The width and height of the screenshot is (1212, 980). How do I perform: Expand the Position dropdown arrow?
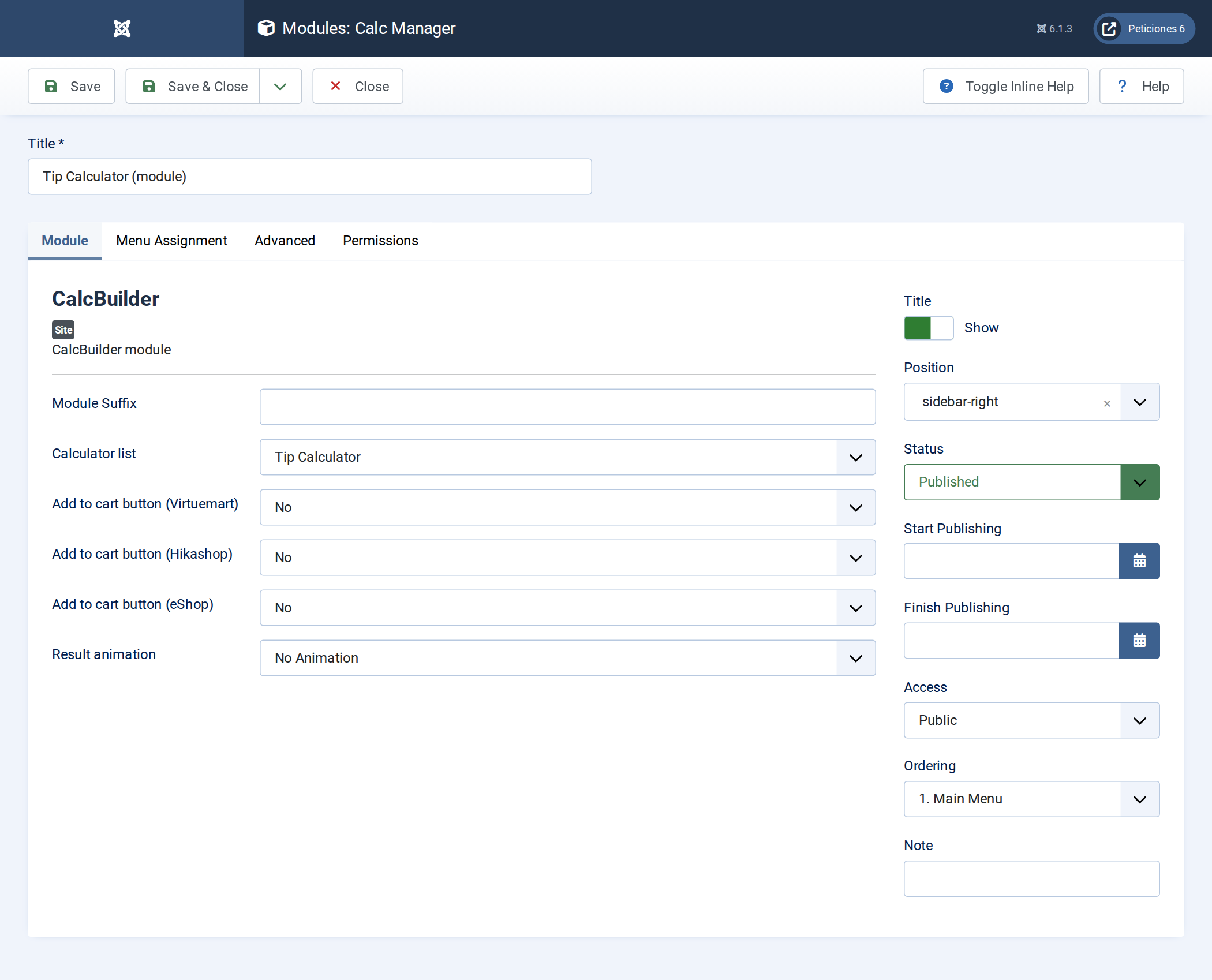1140,402
